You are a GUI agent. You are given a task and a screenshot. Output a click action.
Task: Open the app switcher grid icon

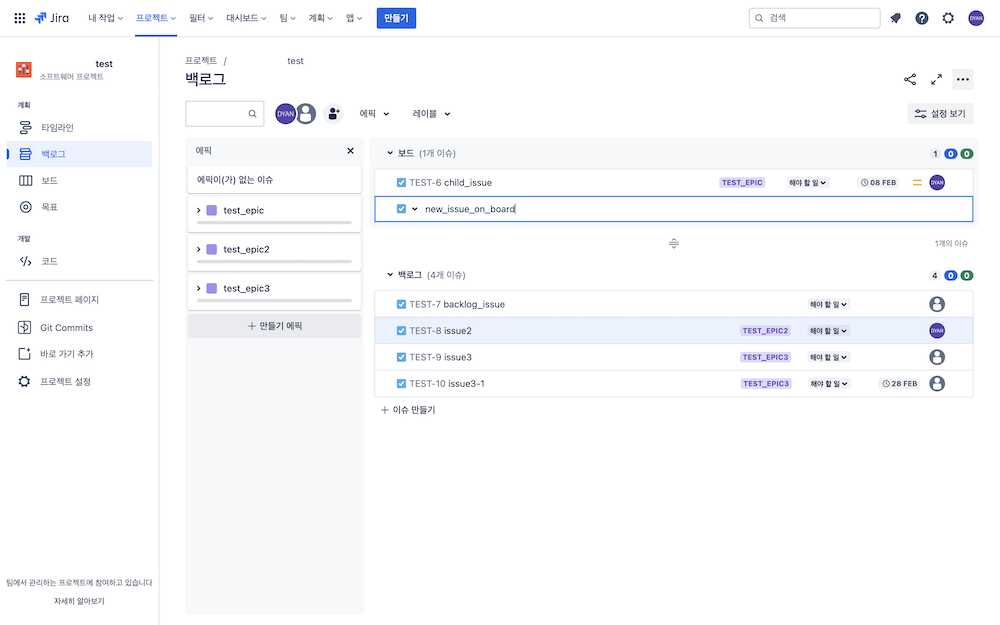coord(20,18)
